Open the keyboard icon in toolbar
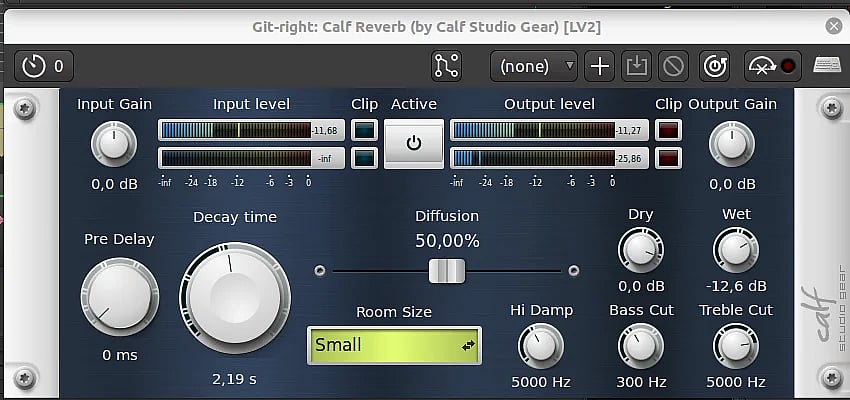 pos(827,66)
